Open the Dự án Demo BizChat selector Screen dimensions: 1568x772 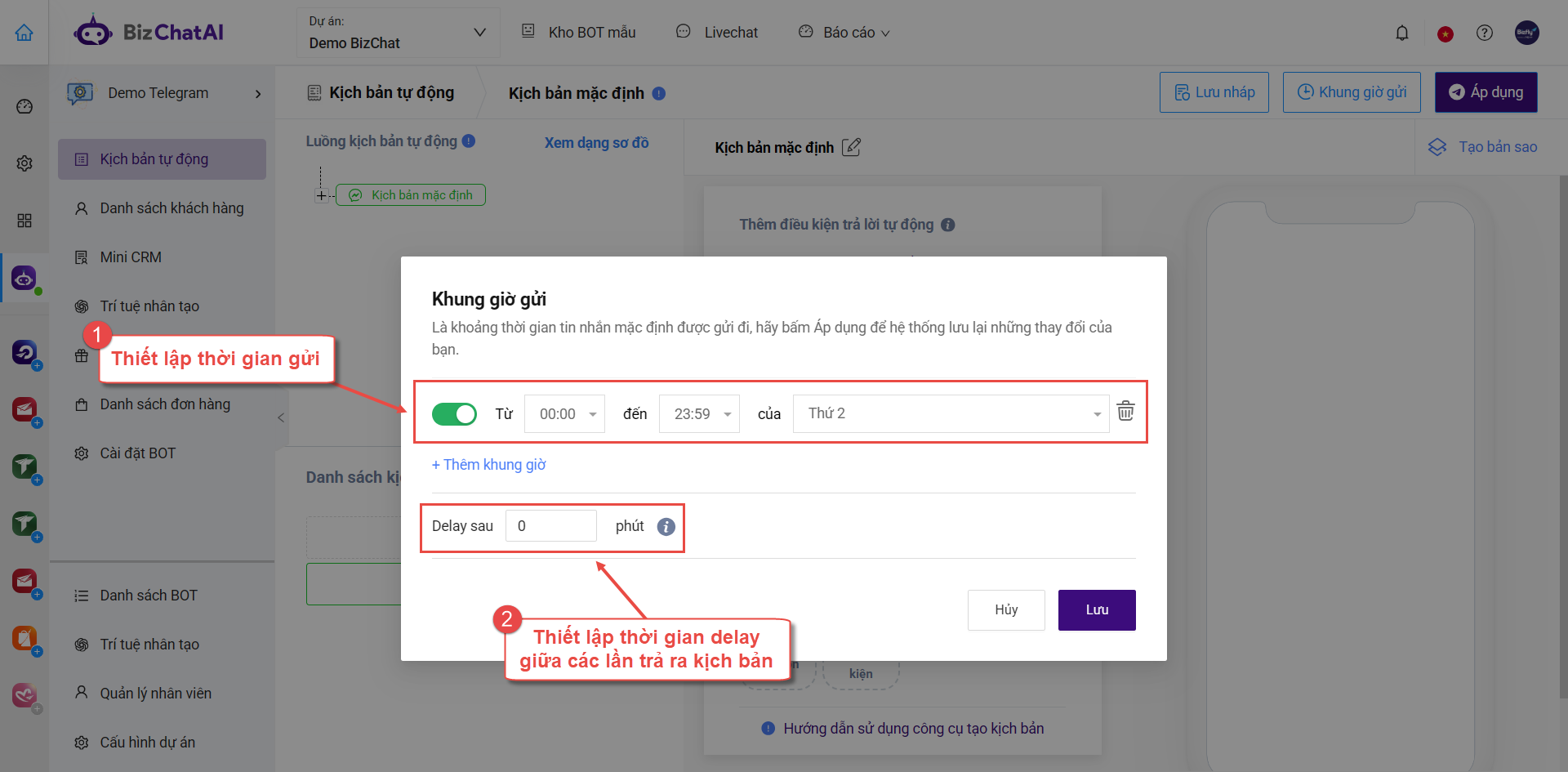point(398,33)
